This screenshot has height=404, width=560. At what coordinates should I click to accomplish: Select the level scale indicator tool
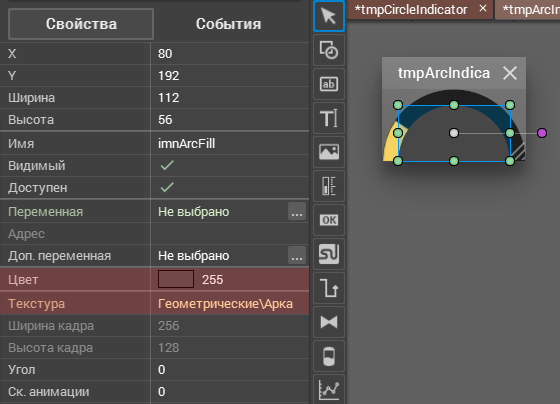329,186
